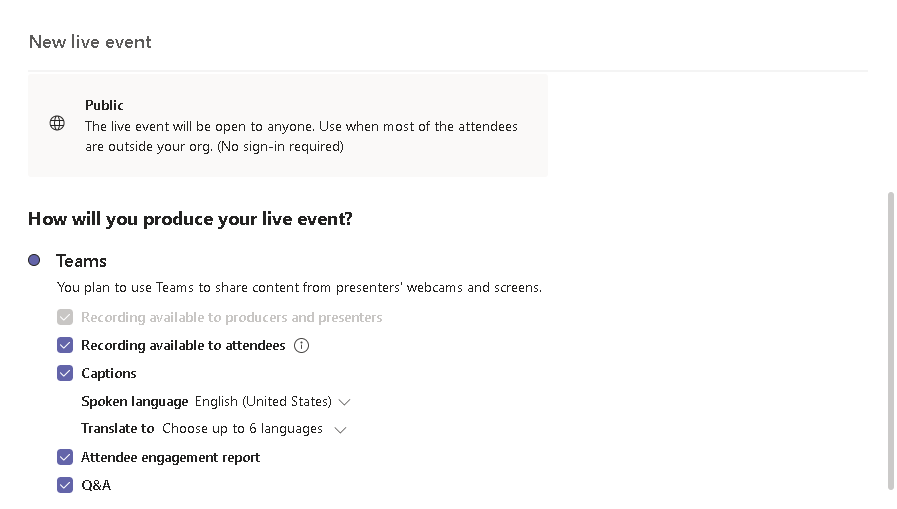
Task: Click the info icon next to Recording available to attendees
Action: coord(302,346)
